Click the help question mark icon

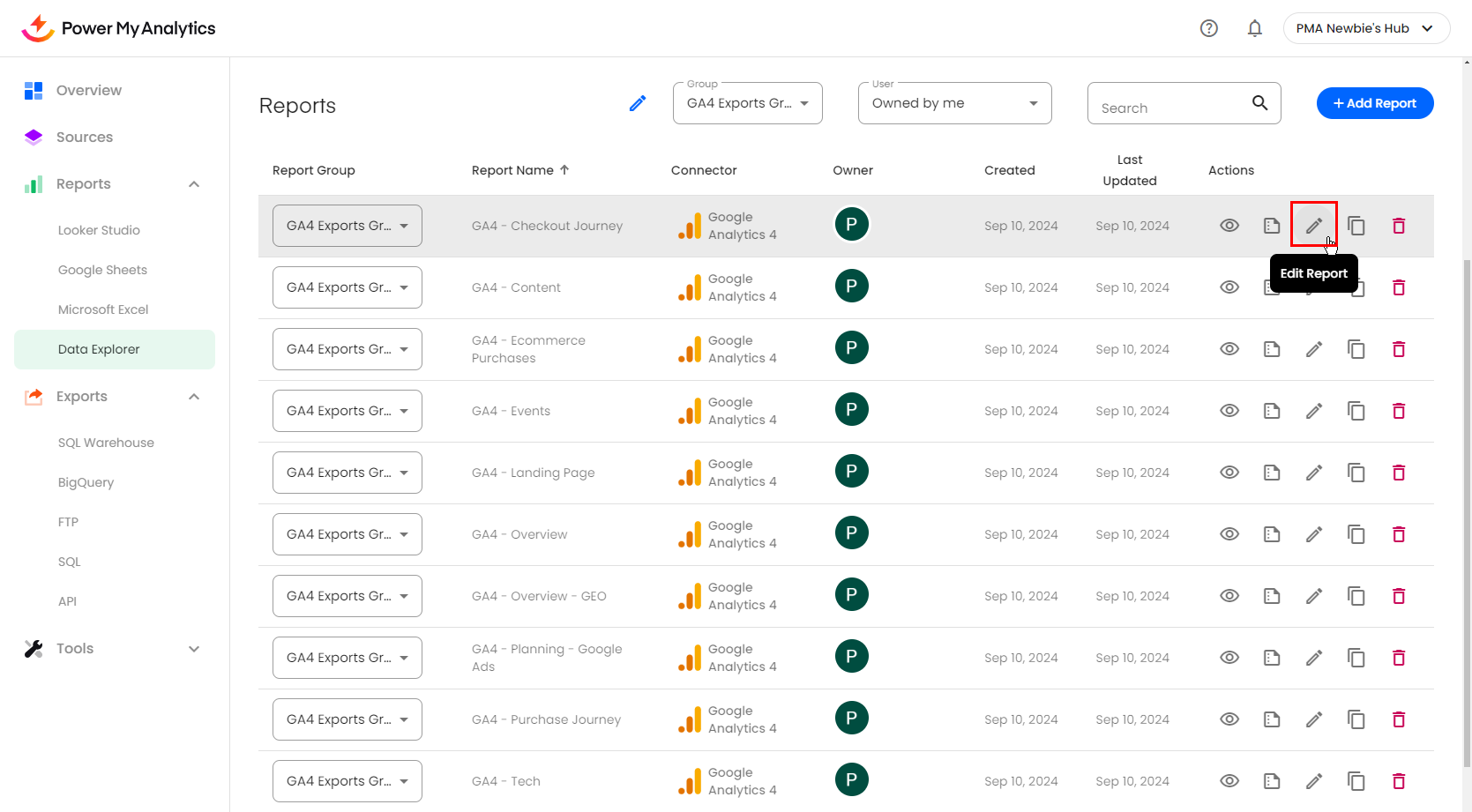click(1209, 28)
